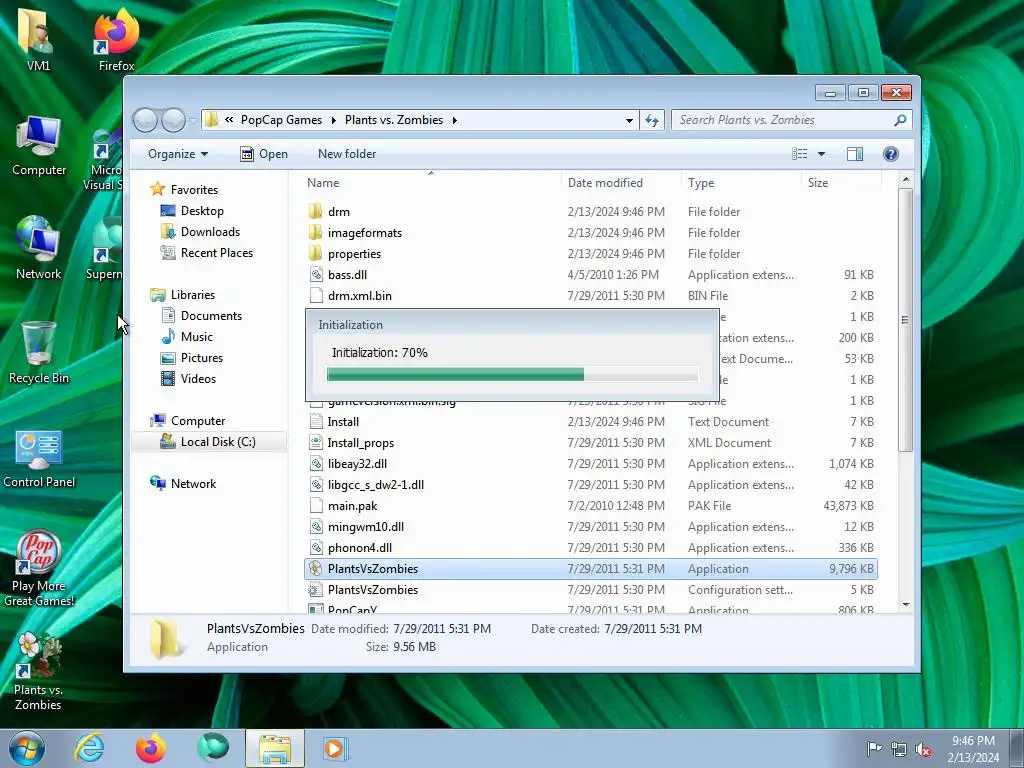The height and width of the screenshot is (768, 1024).
Task: Select the Install_props XML file
Action: tap(591, 443)
